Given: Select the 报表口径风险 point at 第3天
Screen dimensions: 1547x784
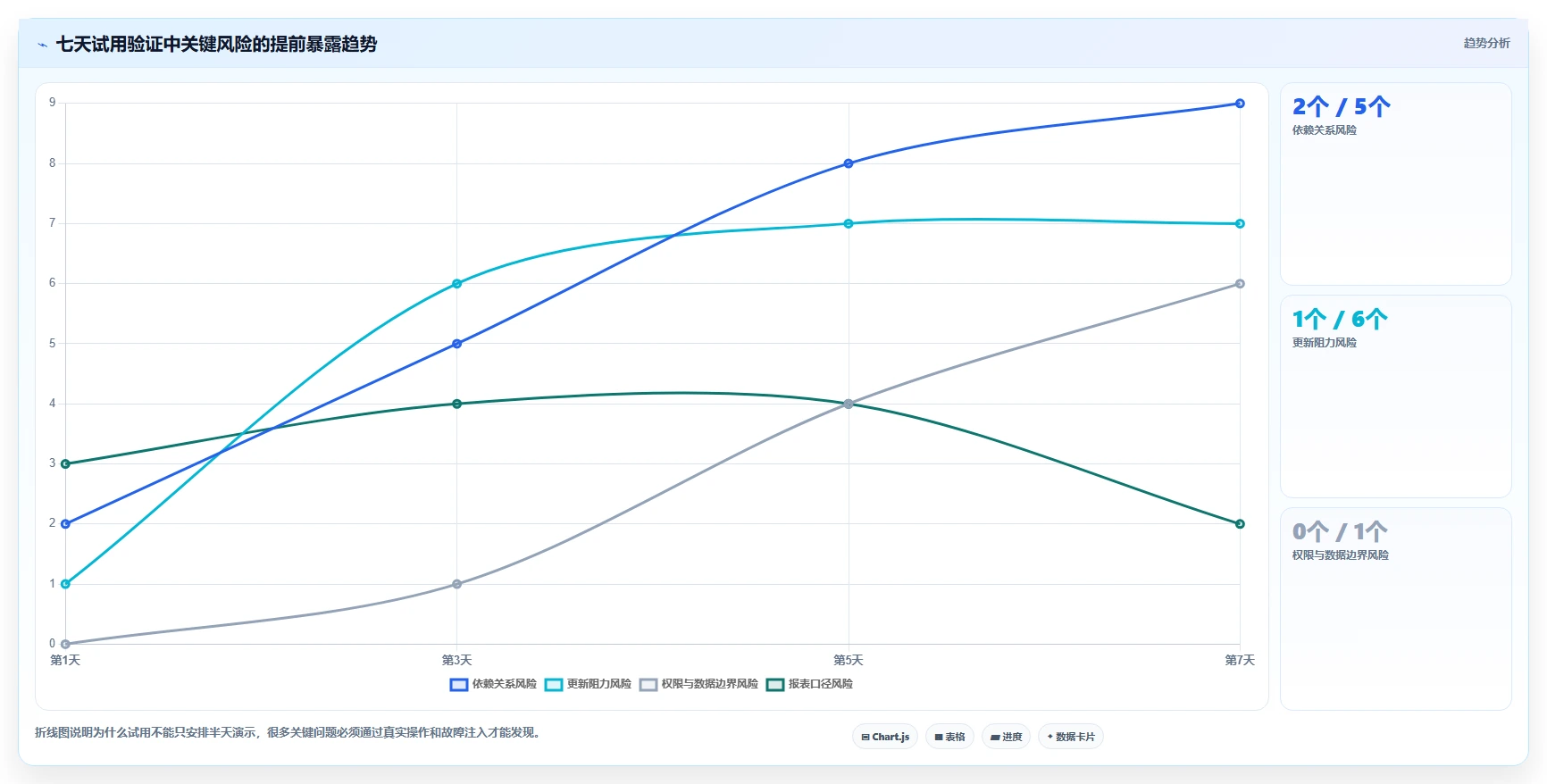Looking at the screenshot, I should click(x=457, y=404).
